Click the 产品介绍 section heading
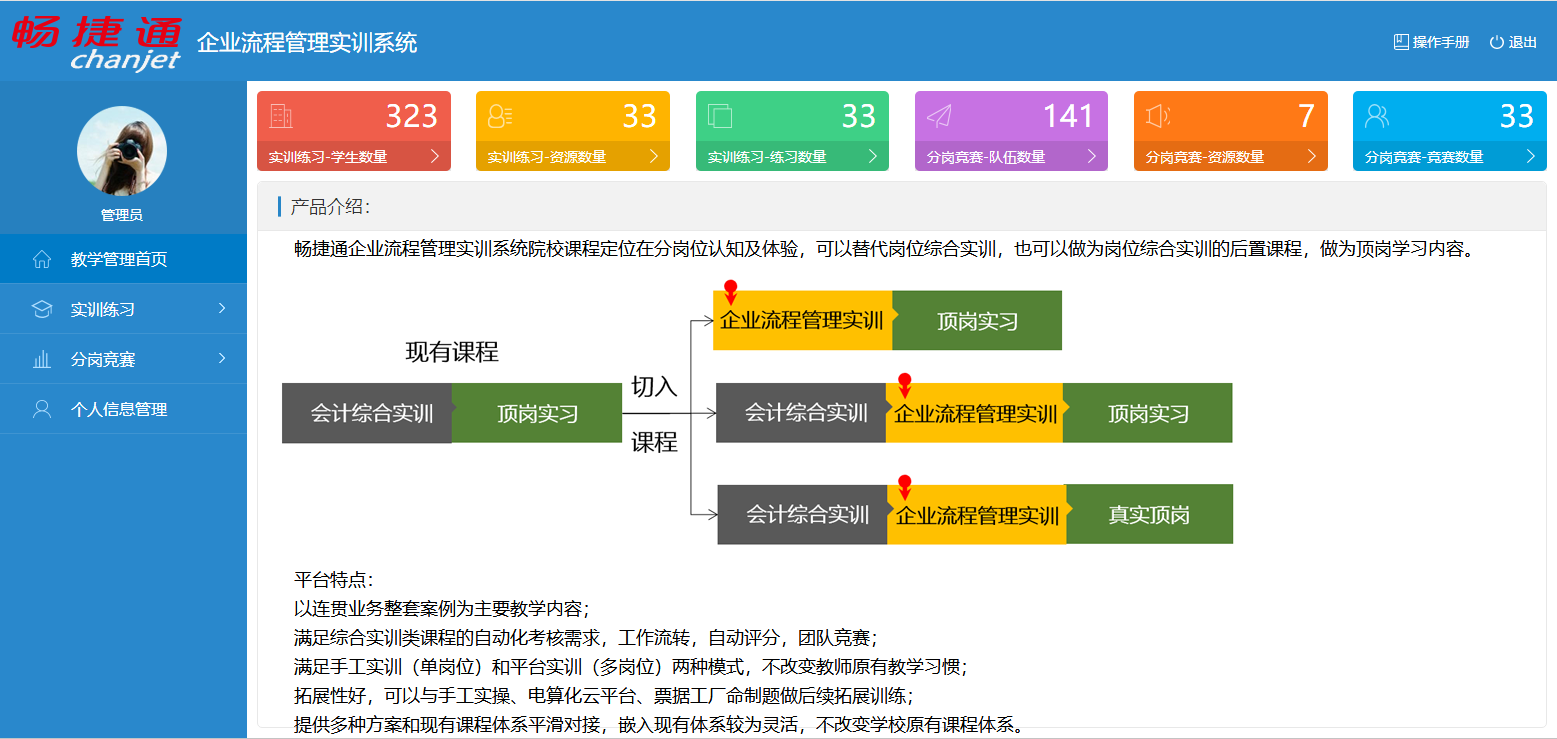This screenshot has width=1557, height=739. point(330,207)
